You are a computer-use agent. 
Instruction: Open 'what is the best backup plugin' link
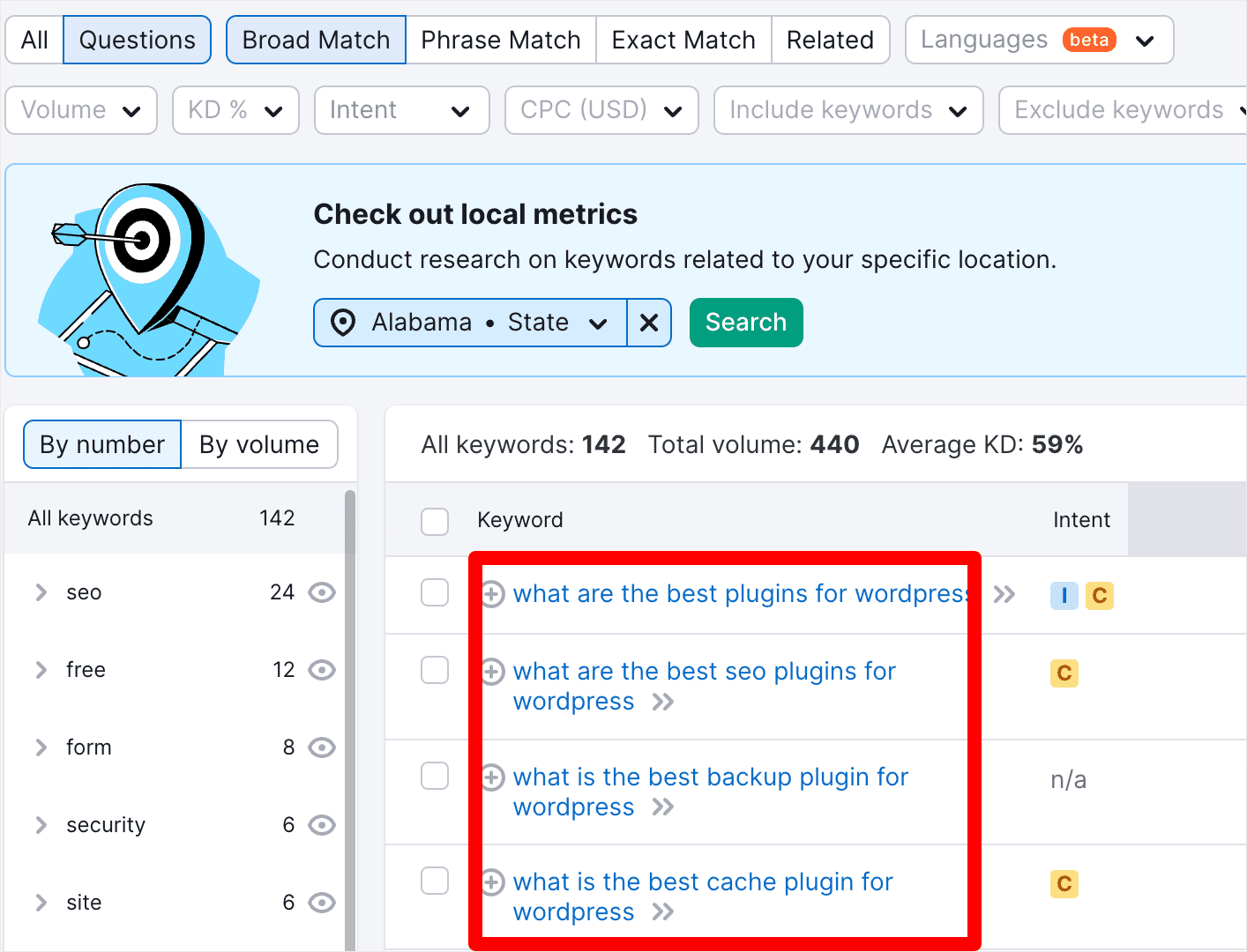(710, 792)
